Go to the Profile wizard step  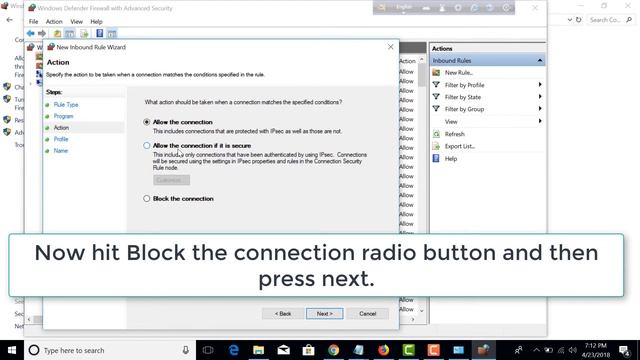tap(61, 139)
